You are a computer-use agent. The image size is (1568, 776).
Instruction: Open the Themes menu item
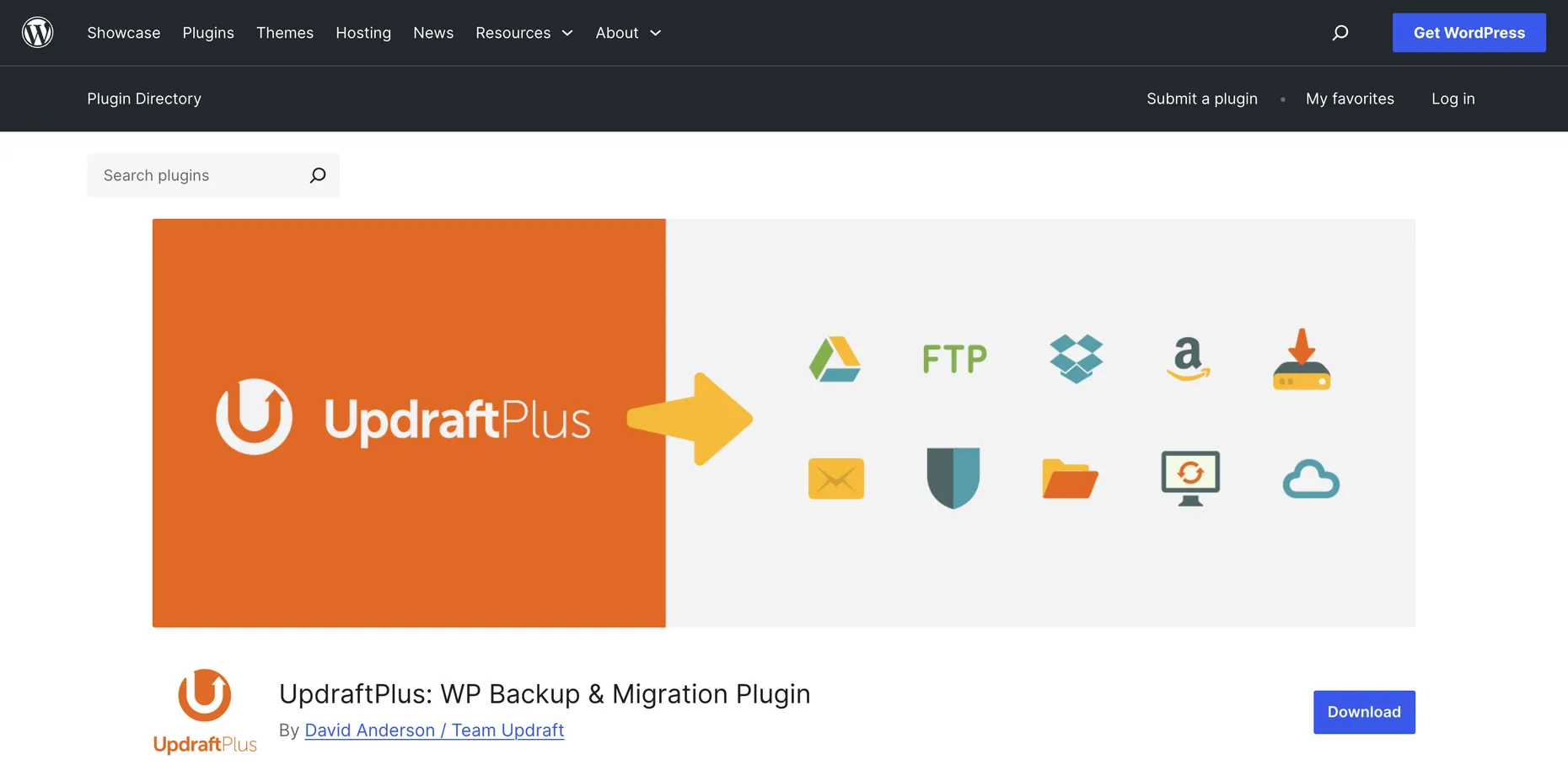285,33
